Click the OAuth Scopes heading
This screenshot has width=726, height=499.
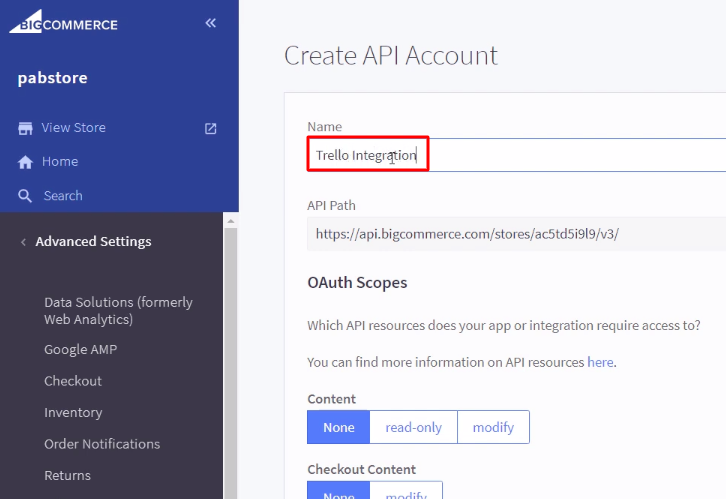357,282
